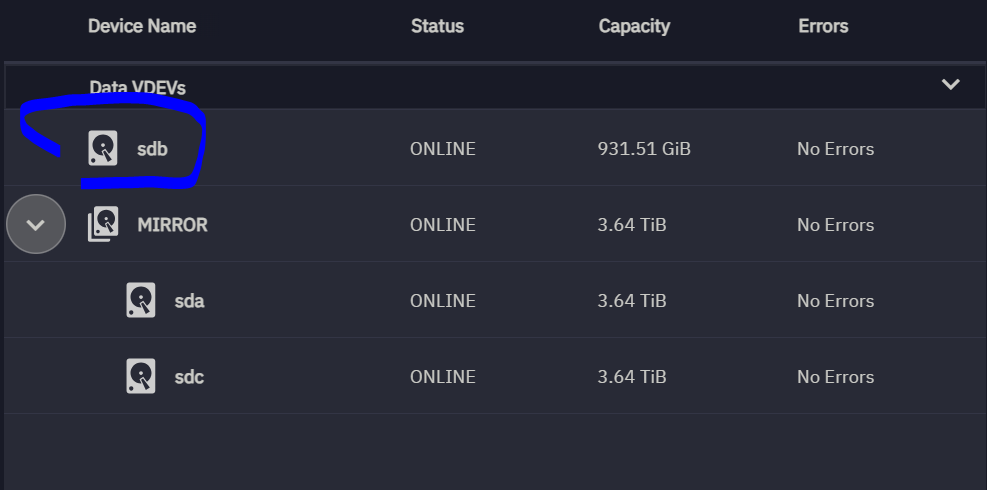This screenshot has width=987, height=490.
Task: Click the Status column header
Action: [437, 26]
